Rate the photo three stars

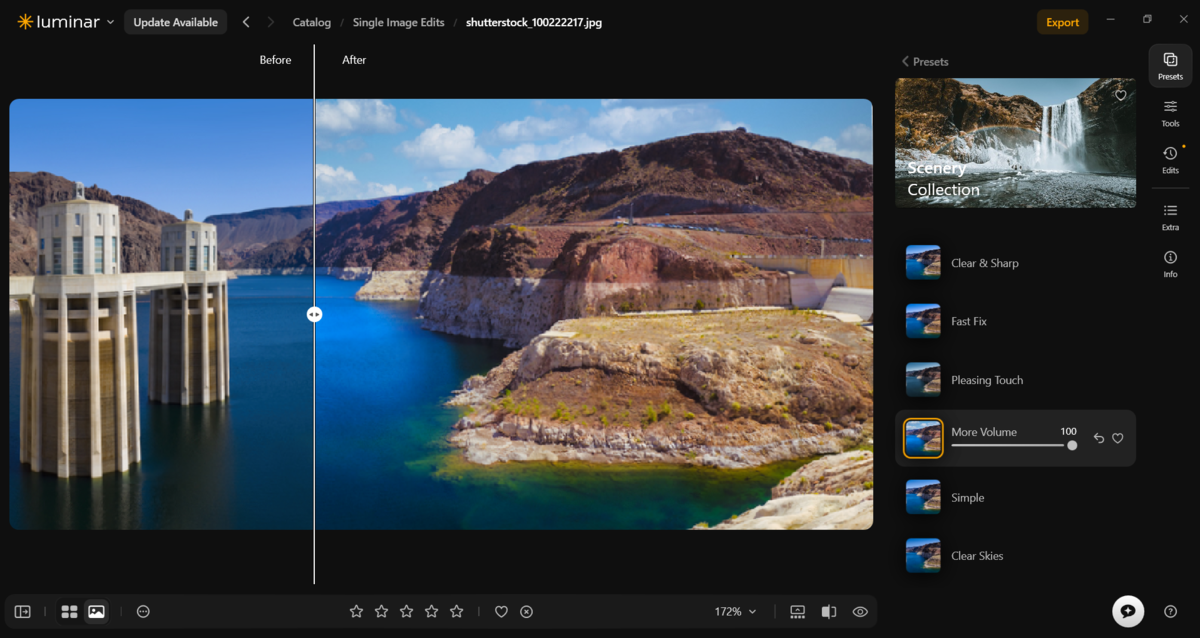point(406,611)
